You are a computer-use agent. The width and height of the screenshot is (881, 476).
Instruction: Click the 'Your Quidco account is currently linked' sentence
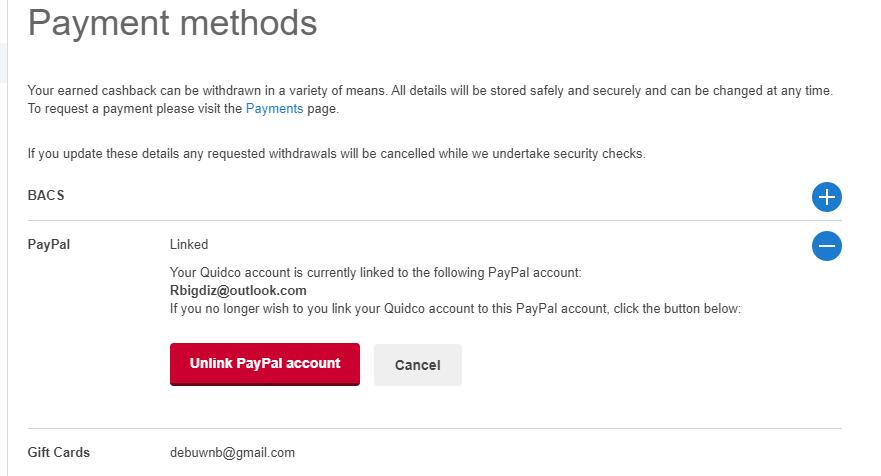pyautogui.click(x=375, y=272)
